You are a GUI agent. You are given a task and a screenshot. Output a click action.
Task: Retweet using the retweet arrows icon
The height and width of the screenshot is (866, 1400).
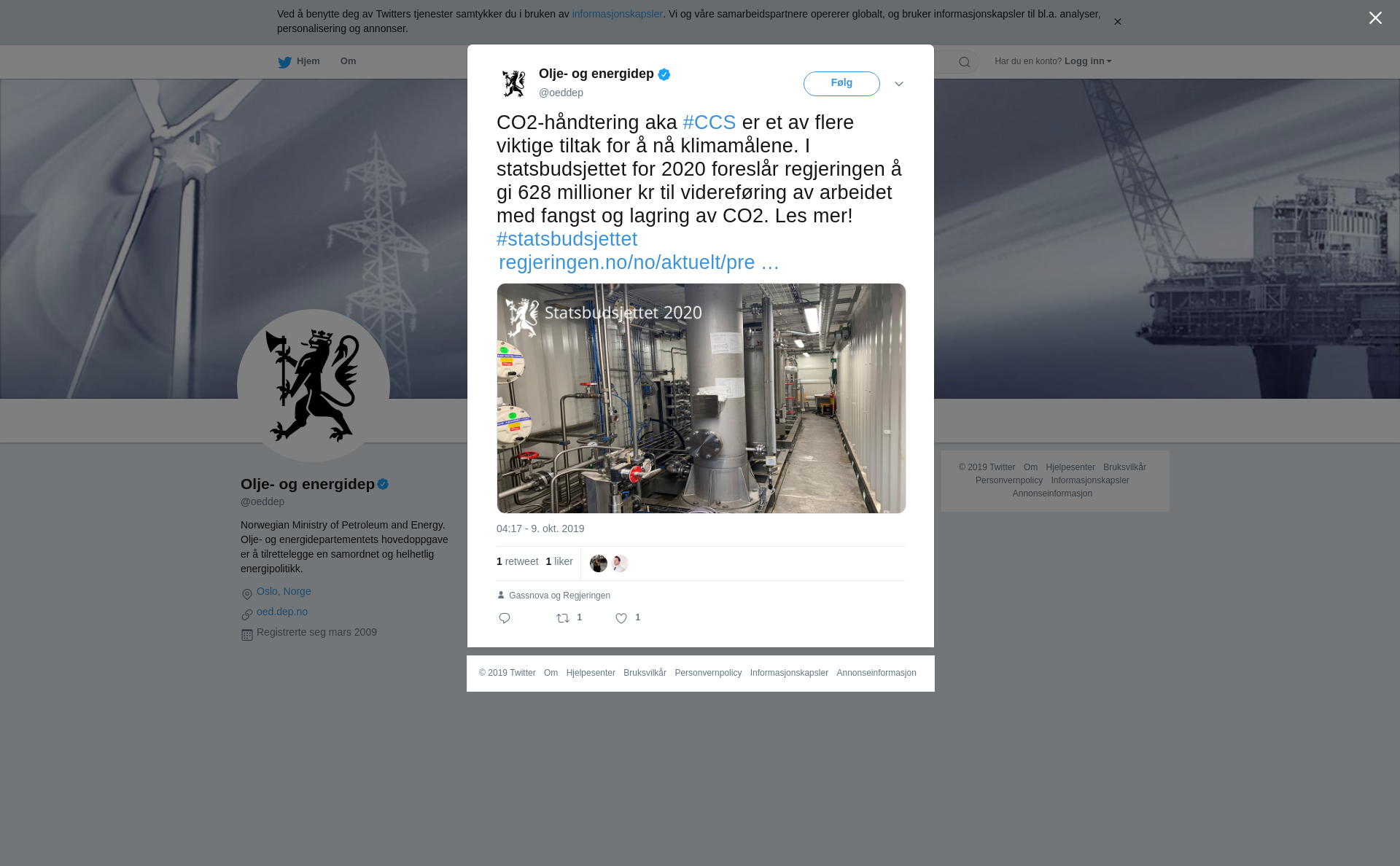click(563, 618)
